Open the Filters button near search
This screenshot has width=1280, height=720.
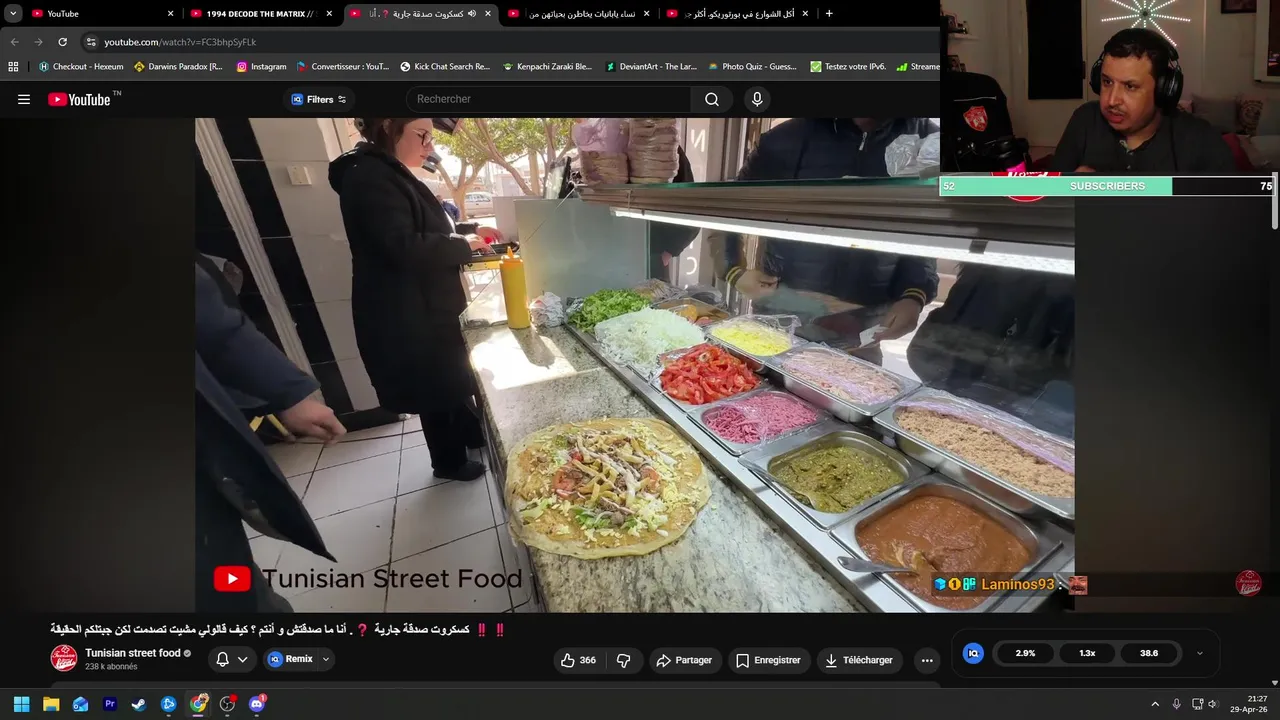pos(318,99)
